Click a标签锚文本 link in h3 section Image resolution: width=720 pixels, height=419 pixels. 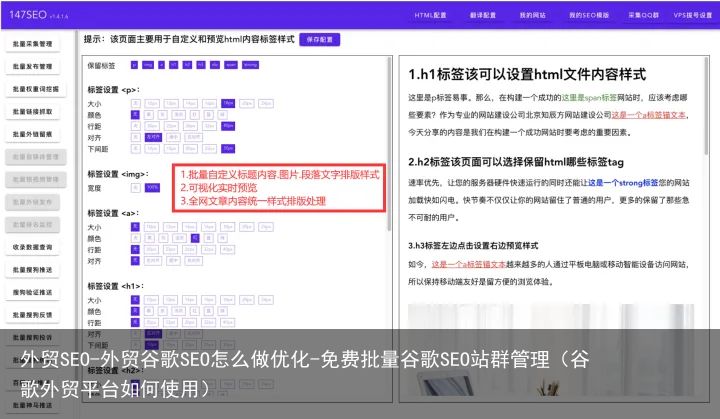coord(469,265)
